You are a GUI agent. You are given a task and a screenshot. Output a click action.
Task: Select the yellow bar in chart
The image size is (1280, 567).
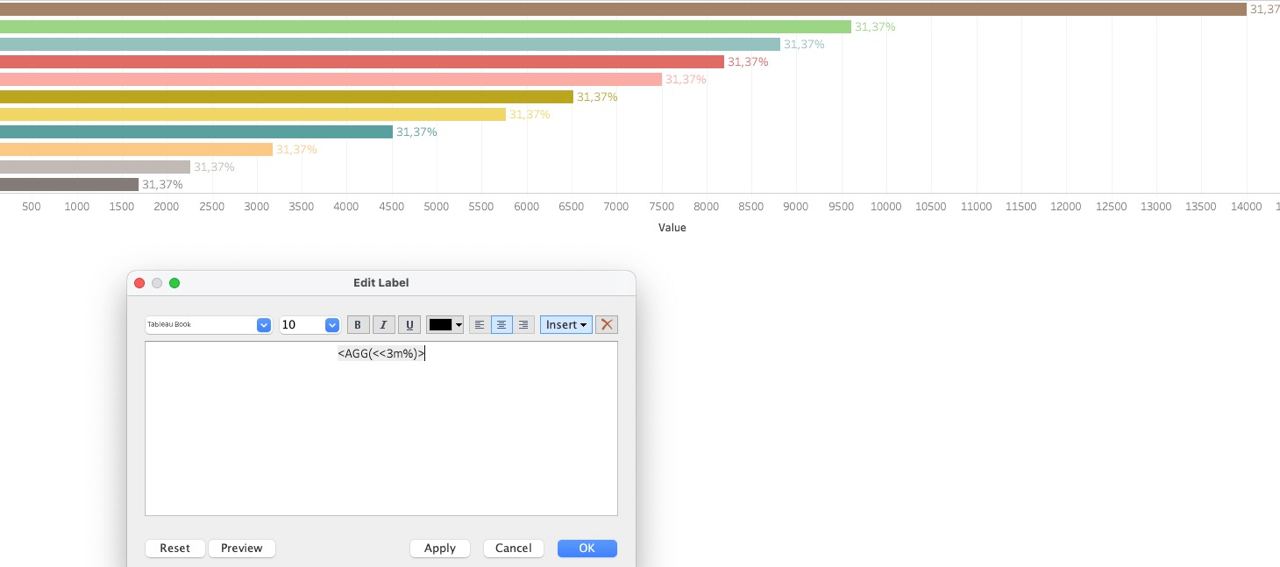253,114
